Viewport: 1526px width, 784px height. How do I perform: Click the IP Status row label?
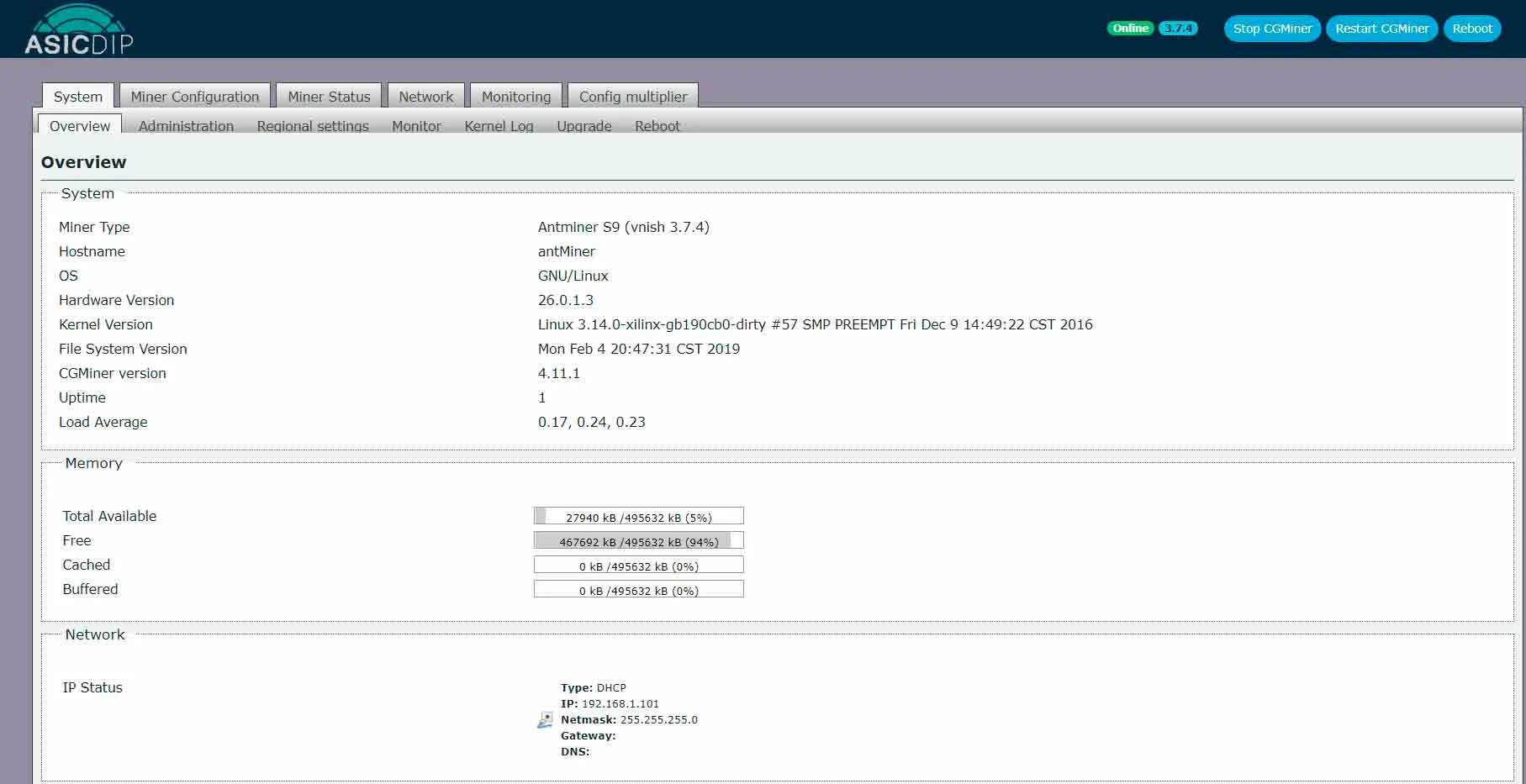click(92, 687)
